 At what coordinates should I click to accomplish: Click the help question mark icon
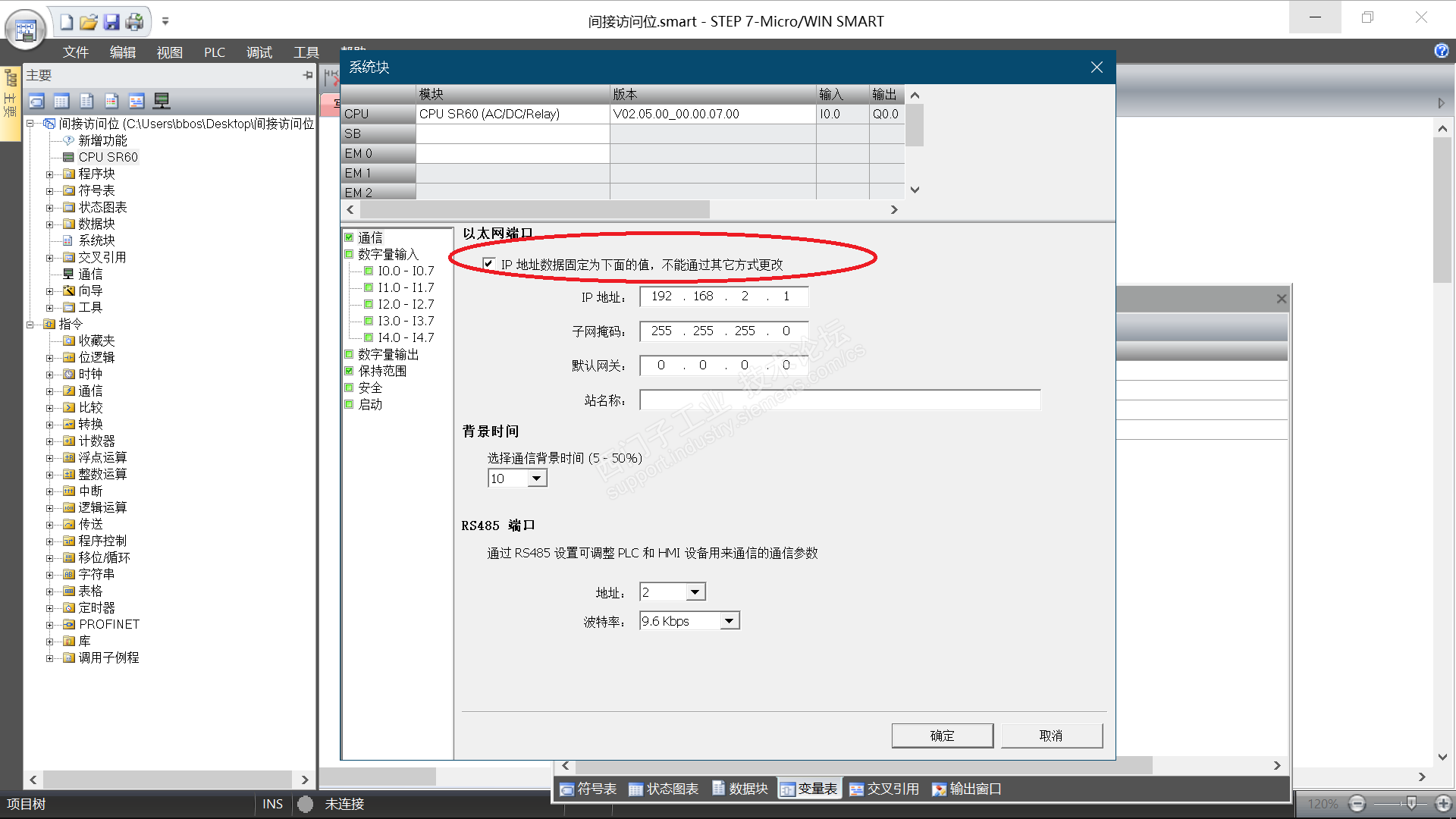(x=1441, y=51)
